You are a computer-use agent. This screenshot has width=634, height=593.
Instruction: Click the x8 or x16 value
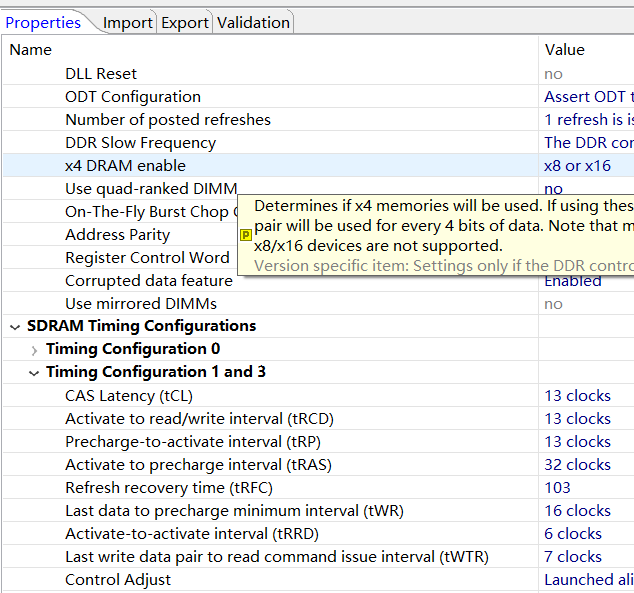[577, 166]
